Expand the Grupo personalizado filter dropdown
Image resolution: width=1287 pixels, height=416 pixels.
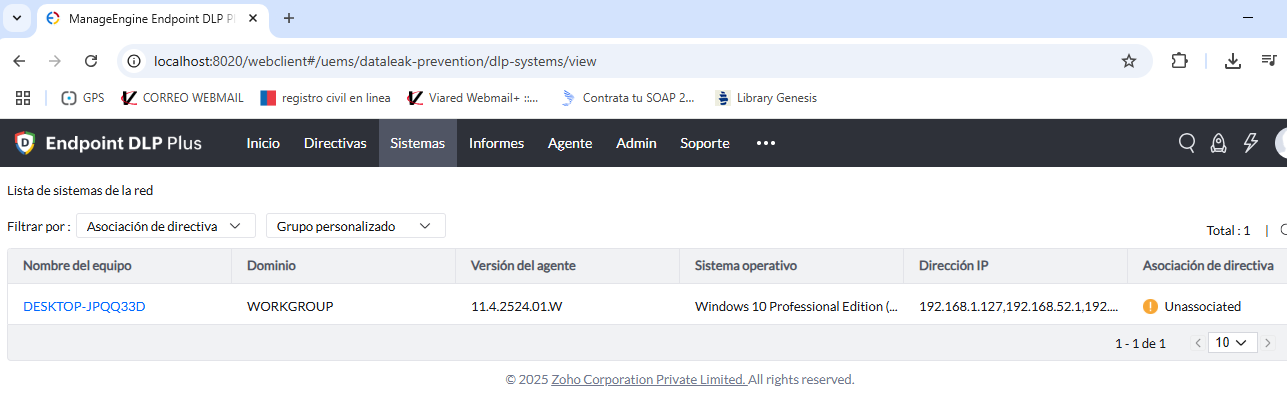[355, 226]
